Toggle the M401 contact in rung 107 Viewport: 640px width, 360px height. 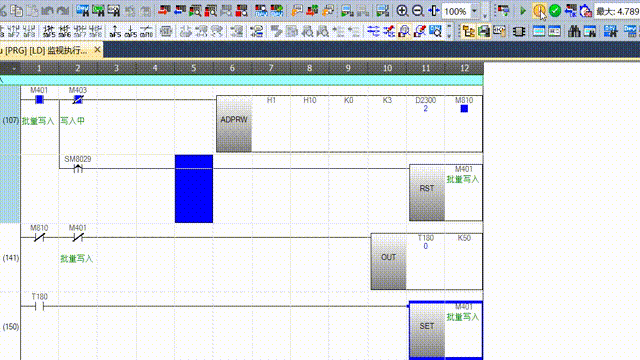[39, 99]
